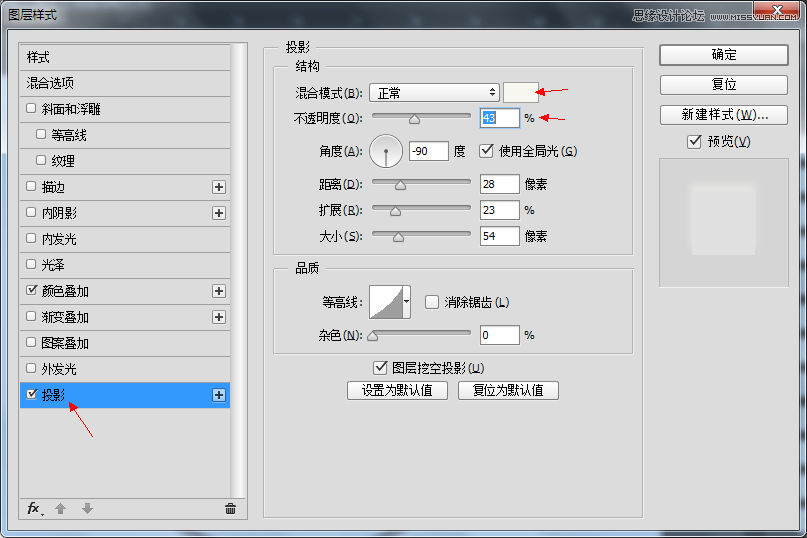Click the 距离 field showing 28
This screenshot has width=807, height=538.
pyautogui.click(x=500, y=184)
